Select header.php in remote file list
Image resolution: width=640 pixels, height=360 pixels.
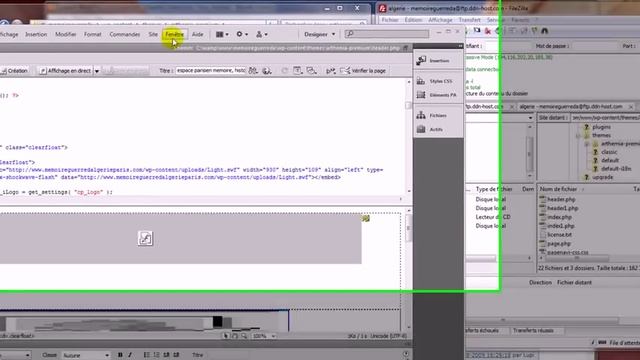[x=561, y=199]
